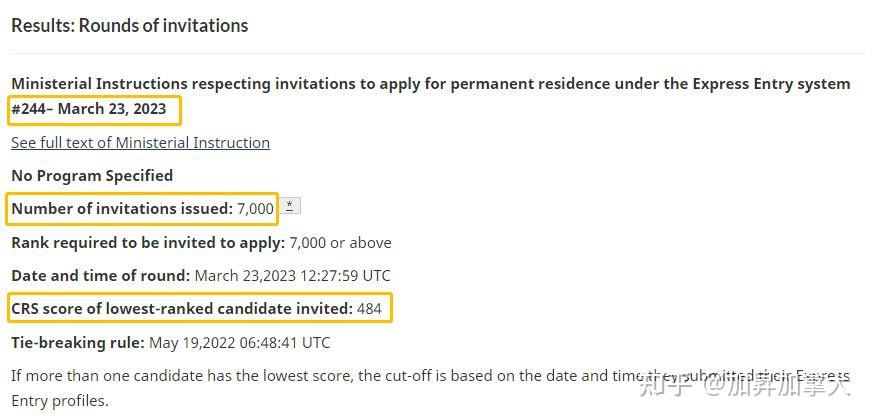Click the 'No Program Specified' text
This screenshot has width=873, height=419.
[92, 176]
